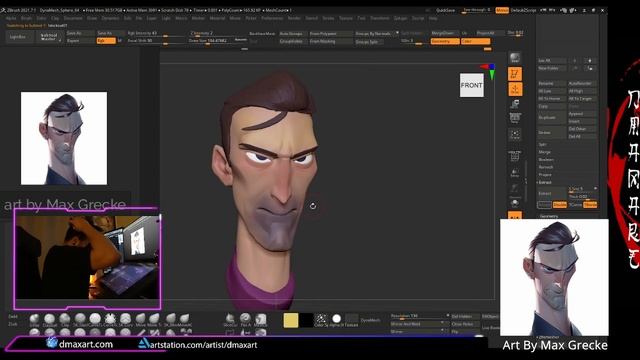Click the Draw Size slider

pos(211,41)
